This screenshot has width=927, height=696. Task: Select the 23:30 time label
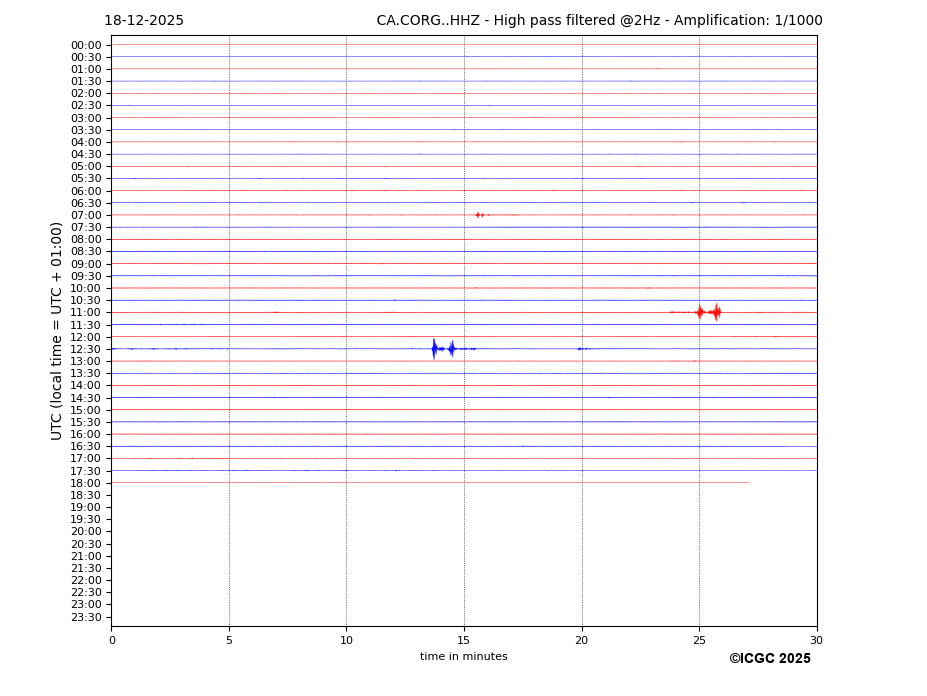click(86, 617)
